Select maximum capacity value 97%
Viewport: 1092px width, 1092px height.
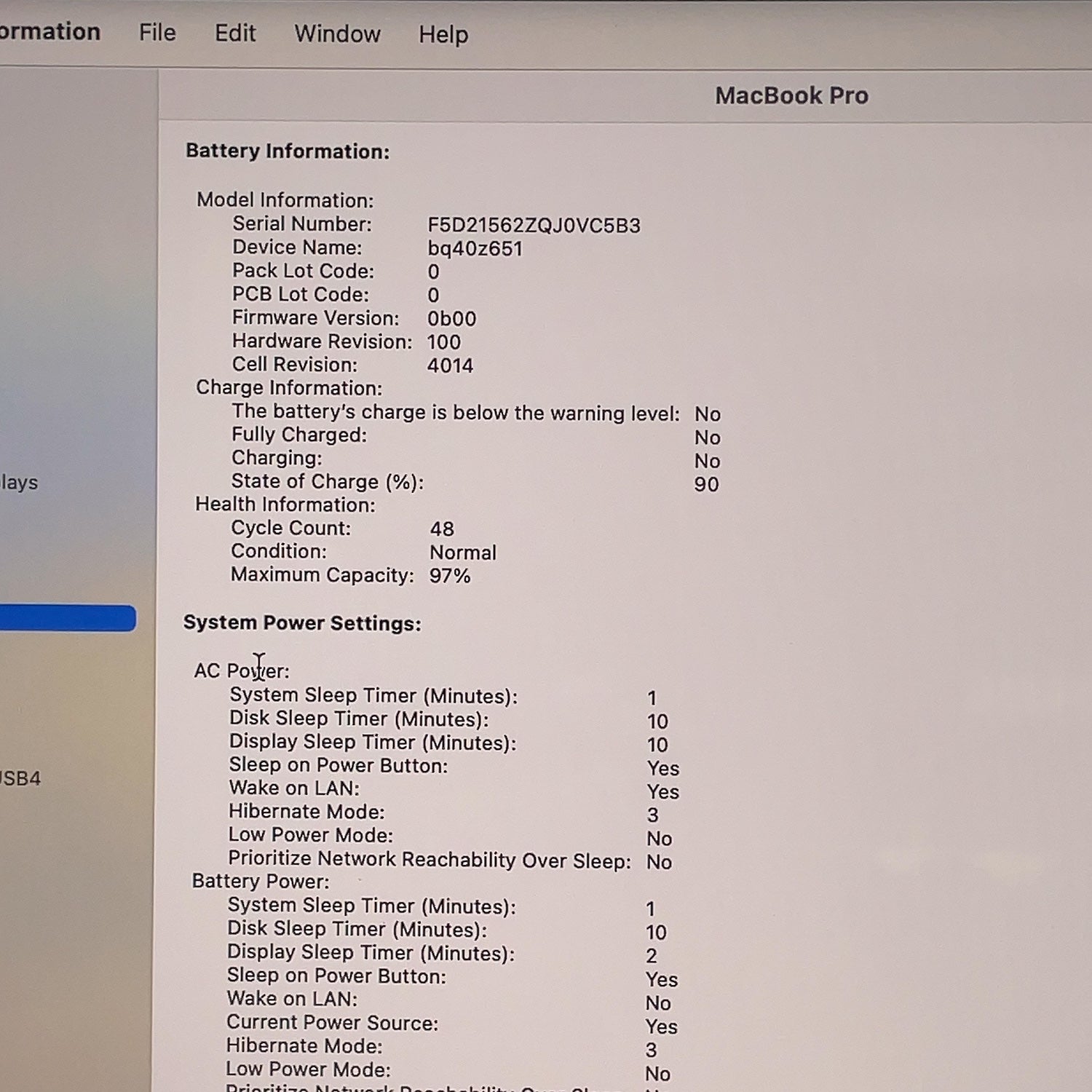pos(450,576)
